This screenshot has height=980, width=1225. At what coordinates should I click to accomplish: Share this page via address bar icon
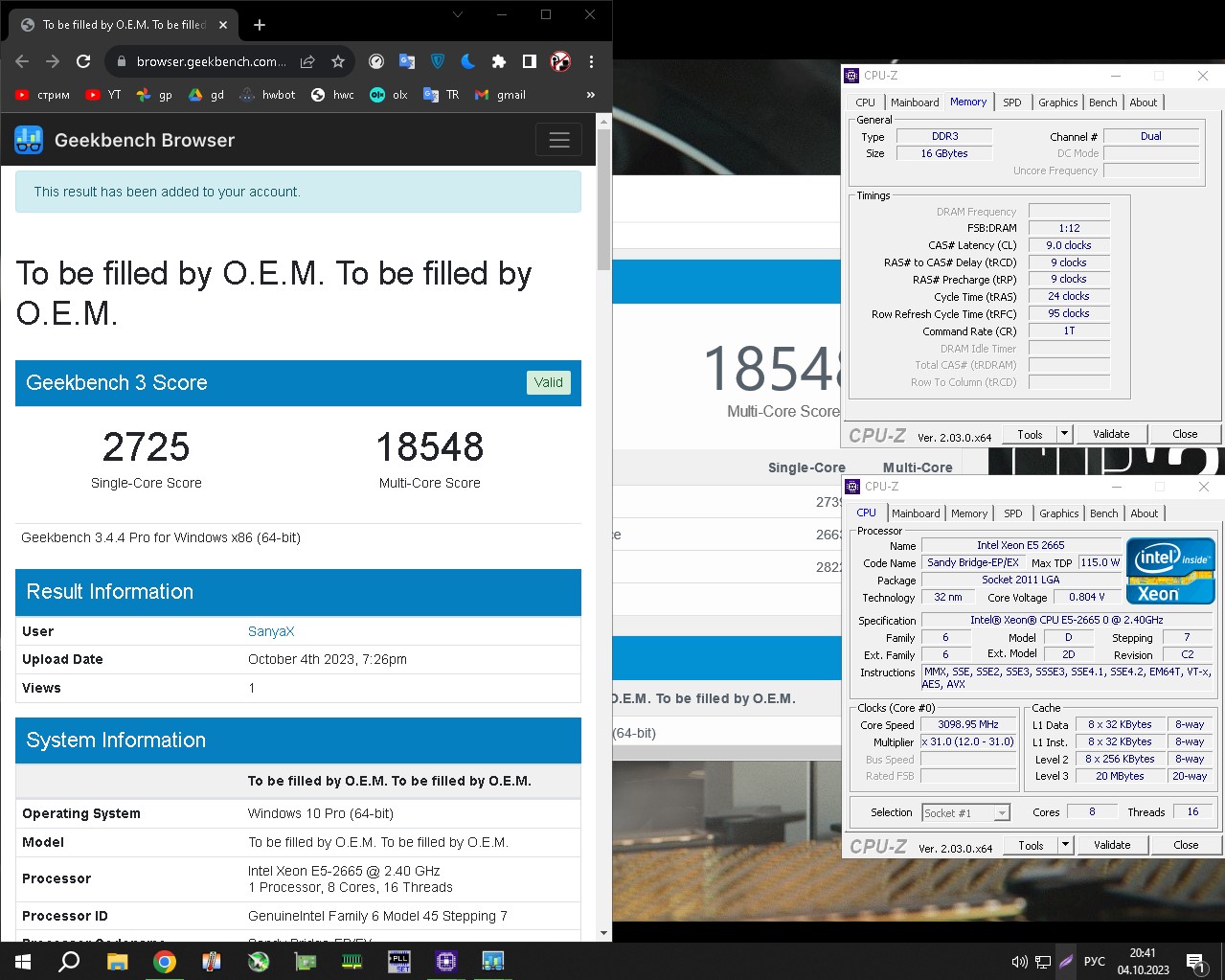click(307, 61)
